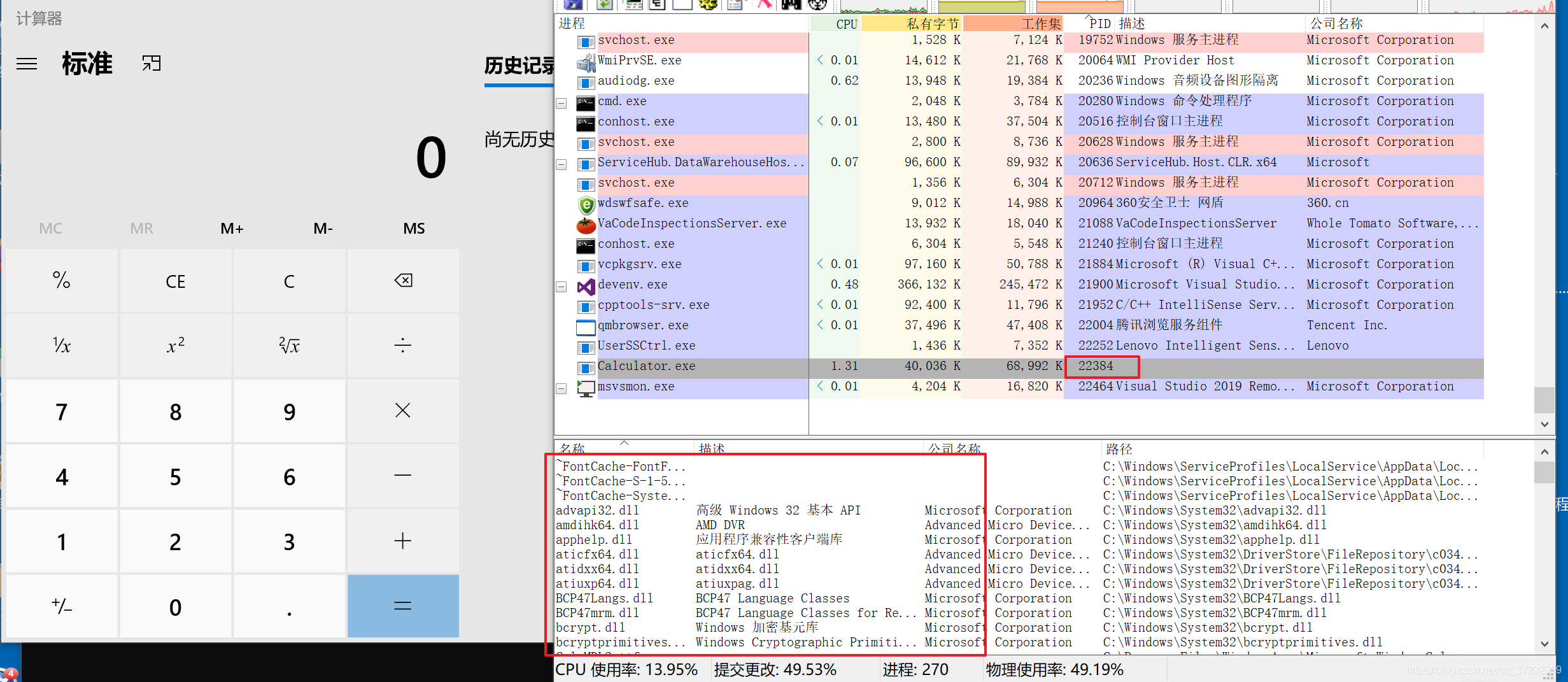Sort by the 私有字节 column header

tap(911, 24)
